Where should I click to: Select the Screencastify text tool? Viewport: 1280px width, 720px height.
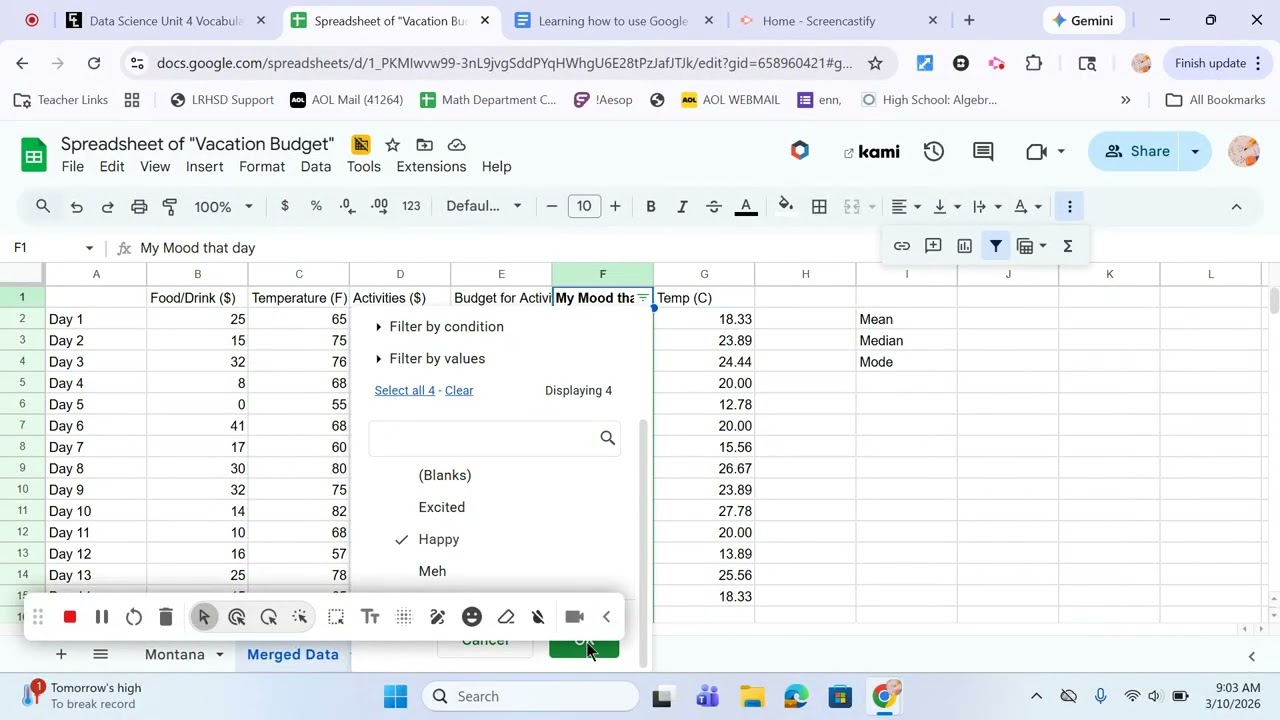tap(370, 617)
